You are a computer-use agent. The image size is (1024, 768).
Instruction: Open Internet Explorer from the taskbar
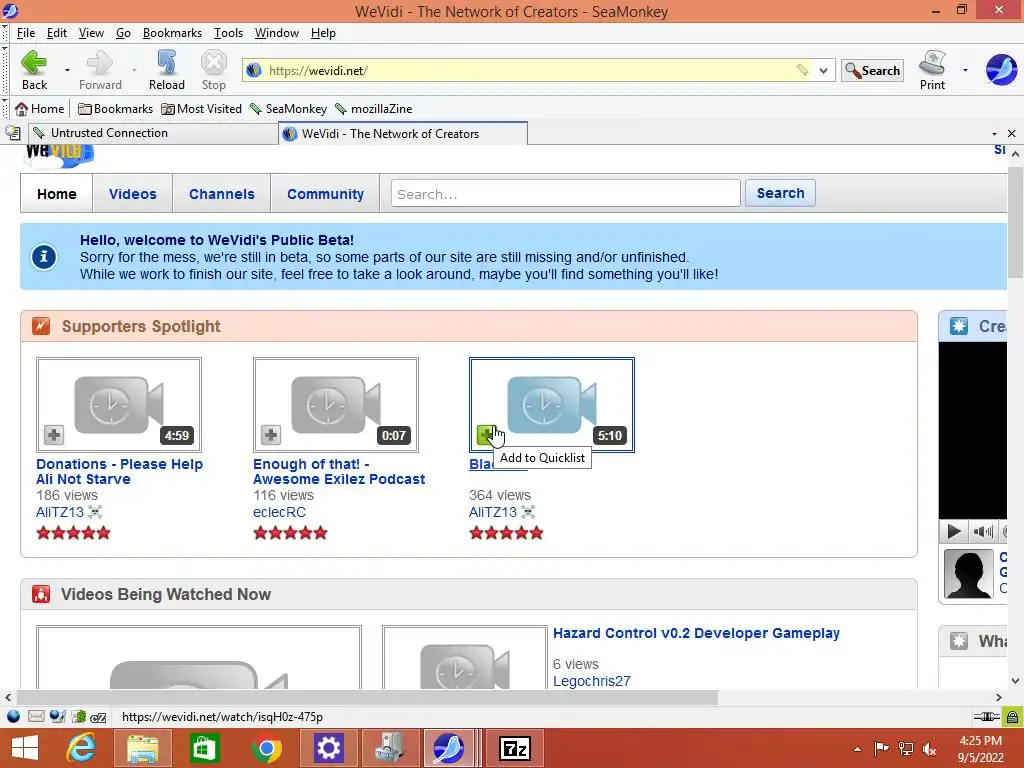81,748
